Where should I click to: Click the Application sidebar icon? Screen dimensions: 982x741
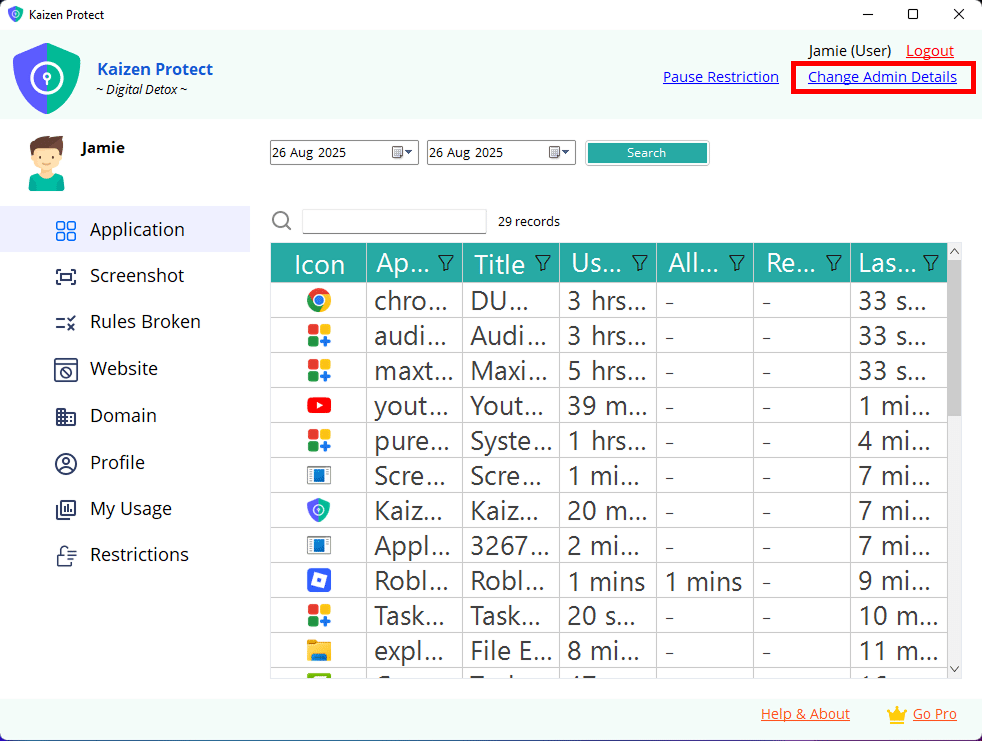66,231
